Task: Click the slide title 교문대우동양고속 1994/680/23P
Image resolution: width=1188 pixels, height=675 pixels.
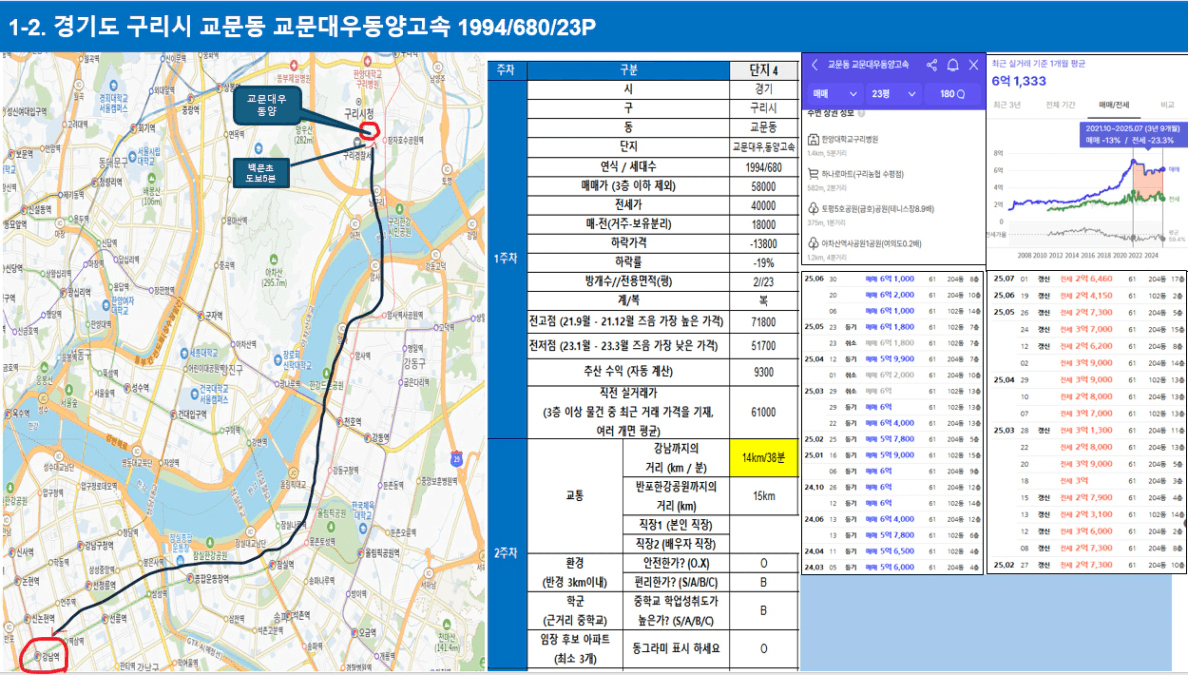Action: click(x=433, y=27)
